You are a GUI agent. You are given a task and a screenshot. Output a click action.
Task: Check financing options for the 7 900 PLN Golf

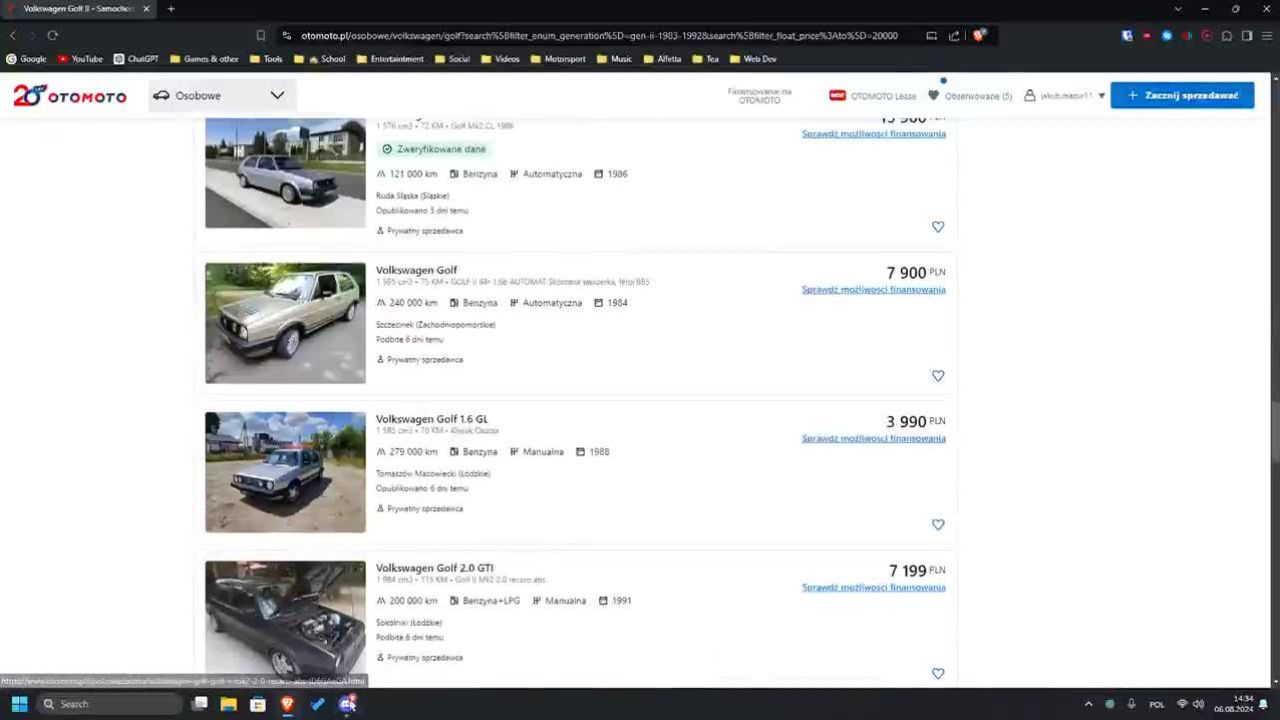click(x=874, y=290)
